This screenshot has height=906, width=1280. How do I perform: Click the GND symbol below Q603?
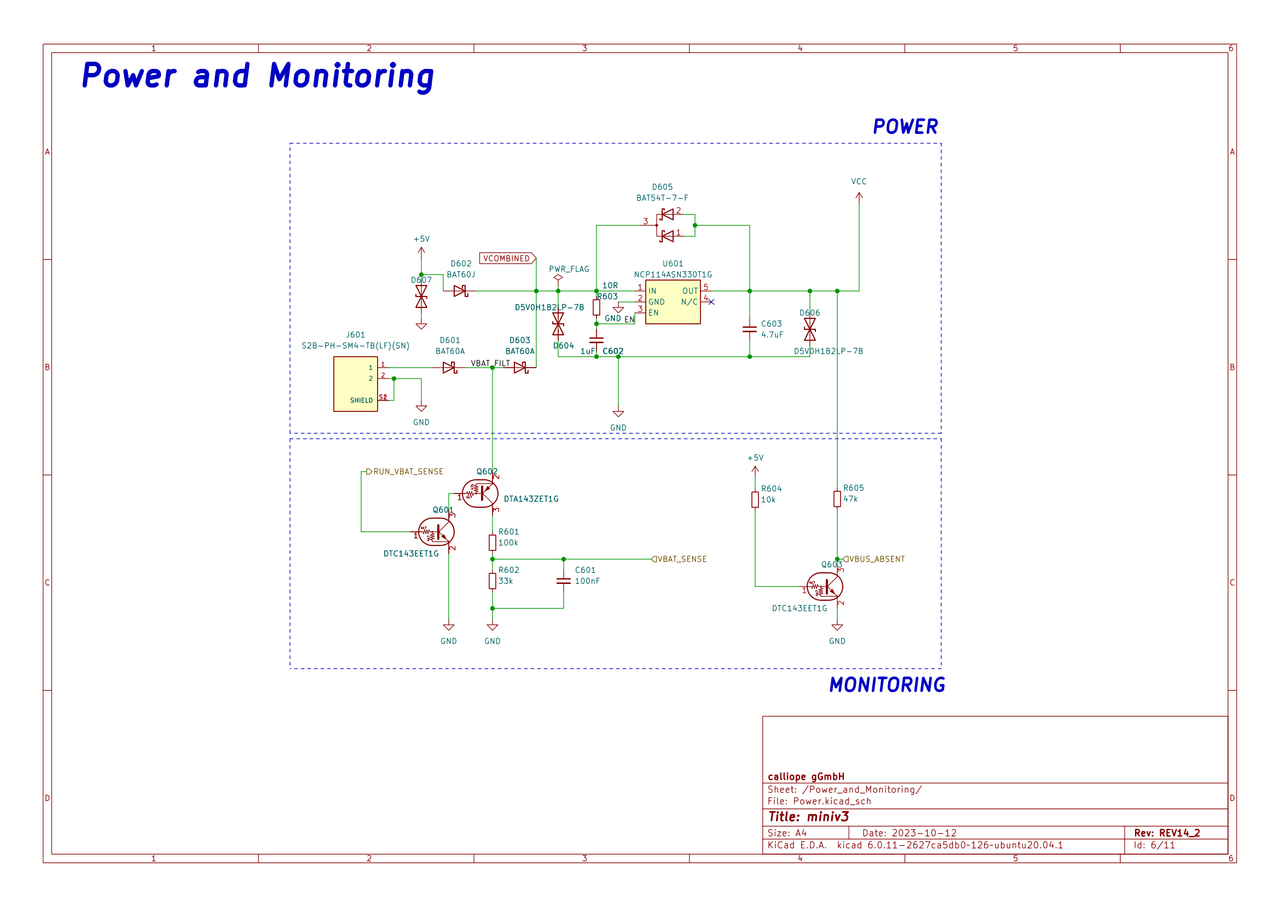837,627
